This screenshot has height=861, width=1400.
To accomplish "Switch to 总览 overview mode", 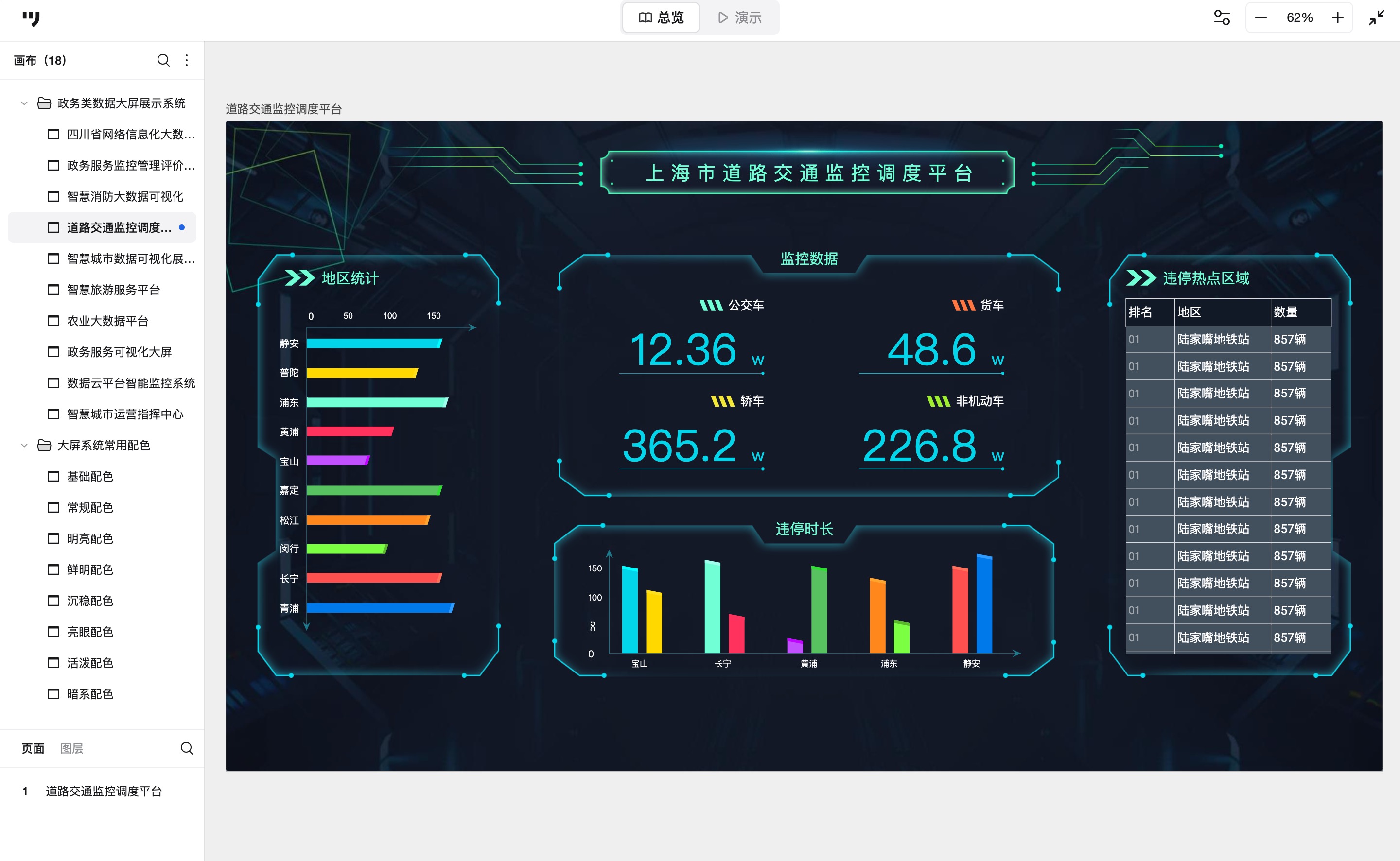I will pos(661,17).
